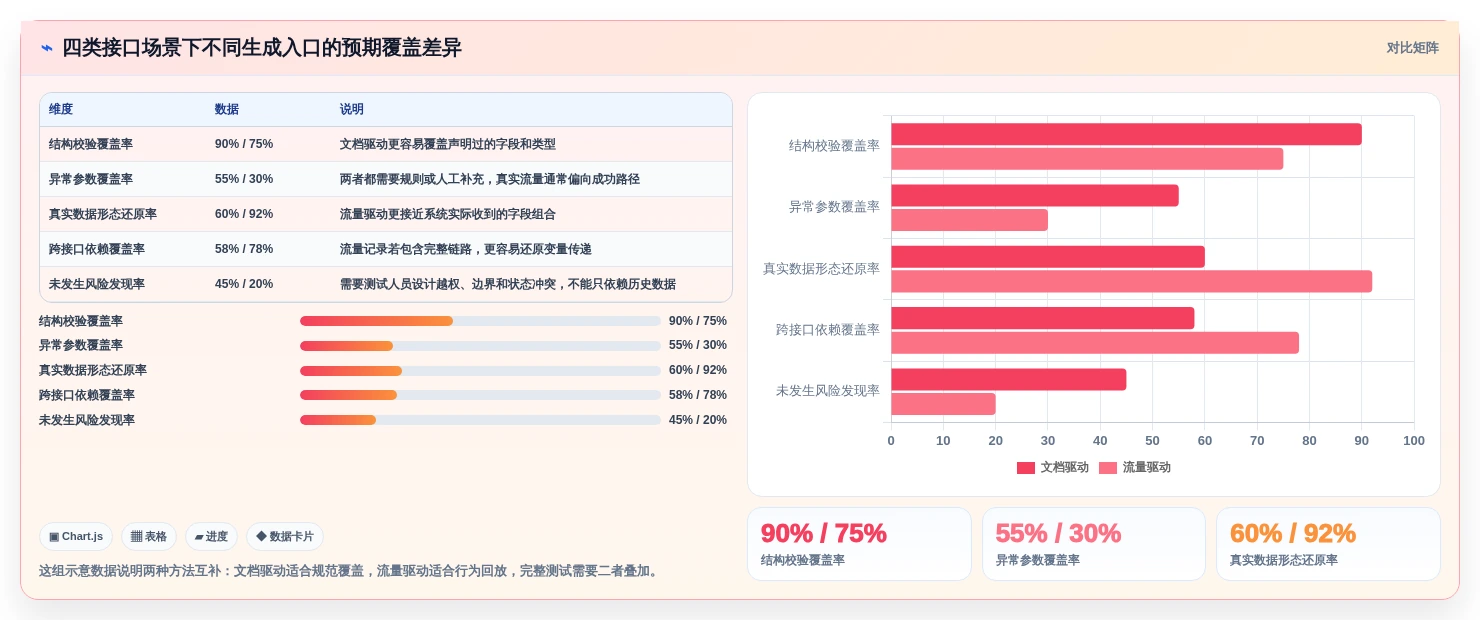The height and width of the screenshot is (620, 1480).
Task: Select table row 结构校验覆盖率
Action: click(x=386, y=144)
